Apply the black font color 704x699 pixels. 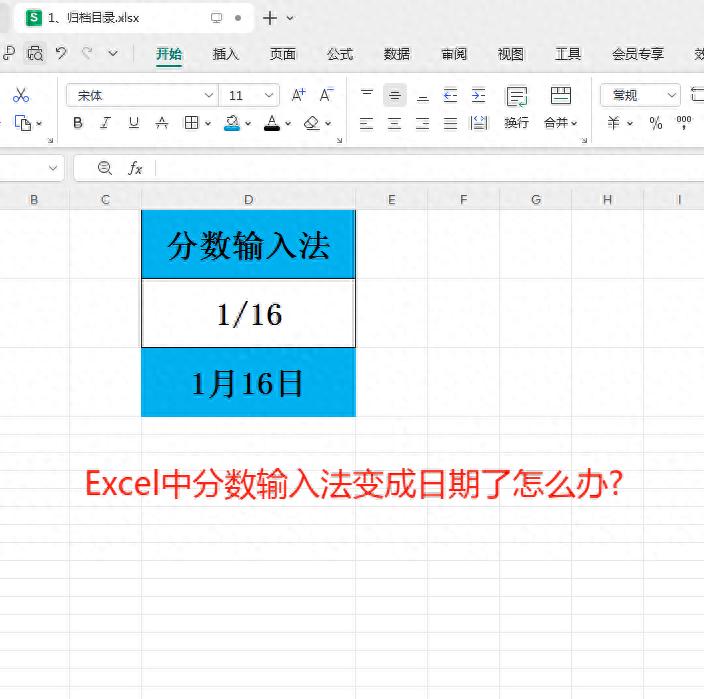(272, 123)
